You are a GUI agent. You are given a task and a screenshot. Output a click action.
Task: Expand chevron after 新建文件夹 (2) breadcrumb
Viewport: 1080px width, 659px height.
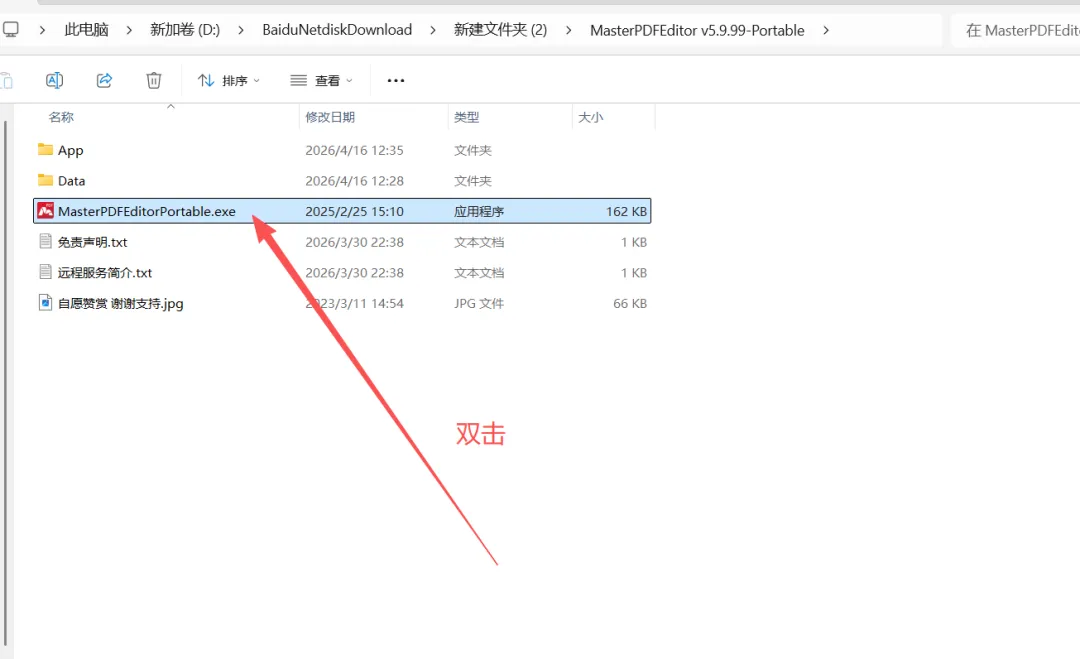[x=568, y=30]
